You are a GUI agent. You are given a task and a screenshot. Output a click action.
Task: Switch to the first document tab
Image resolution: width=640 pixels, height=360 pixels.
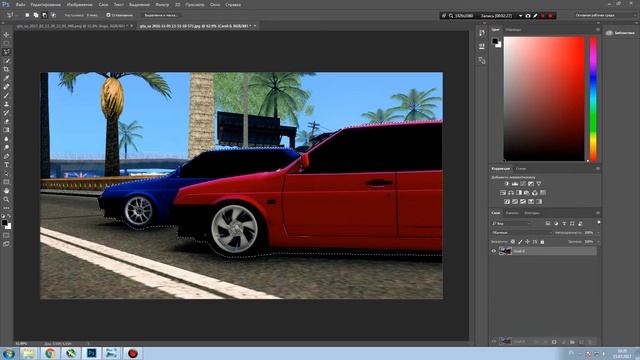[x=72, y=26]
